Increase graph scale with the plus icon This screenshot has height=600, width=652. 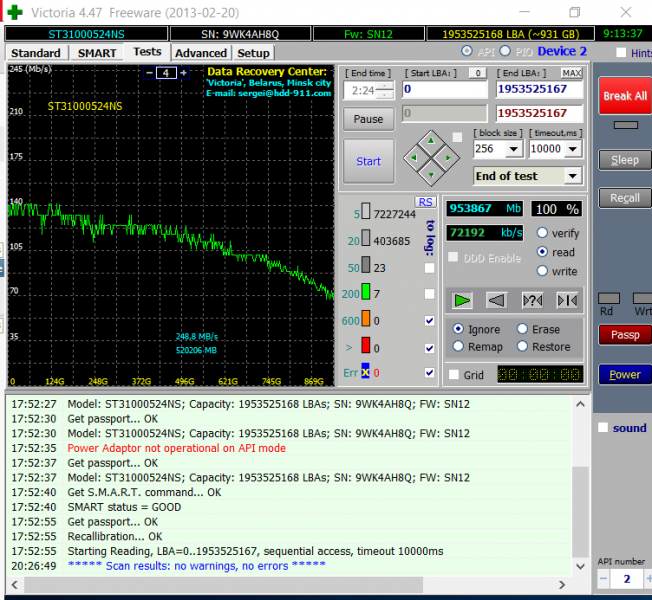[x=183, y=73]
